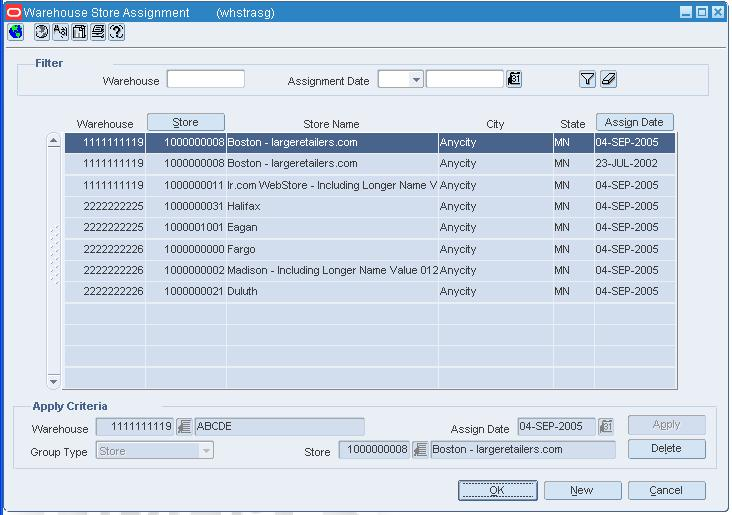
Task: Click the blue-green globe toolbar icon
Action: [15, 32]
